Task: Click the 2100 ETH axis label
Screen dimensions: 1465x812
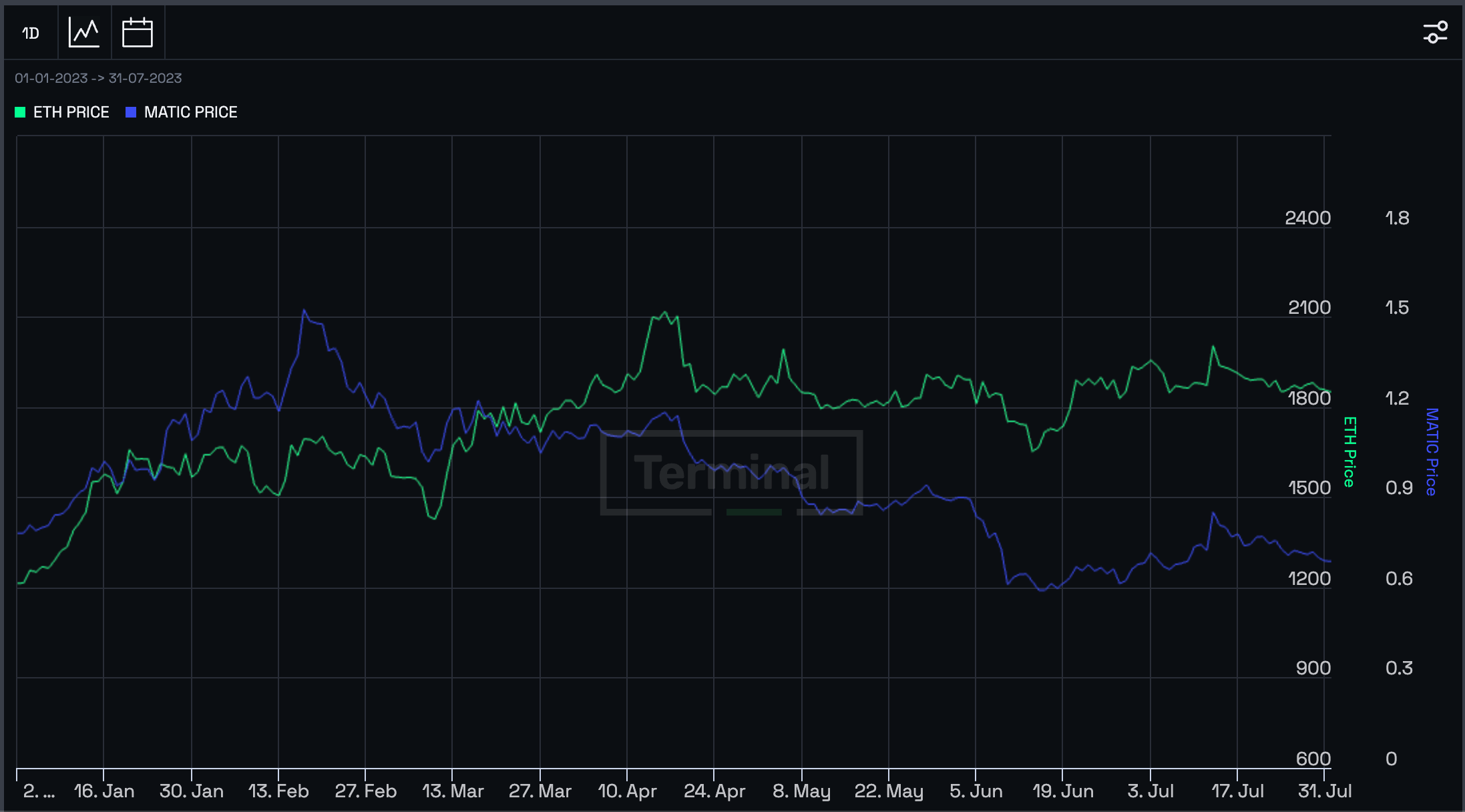Action: pyautogui.click(x=1309, y=307)
